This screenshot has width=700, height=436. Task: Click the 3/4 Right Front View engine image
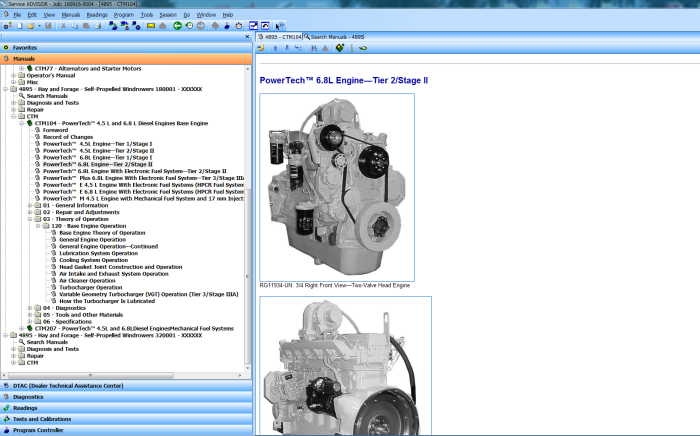point(337,187)
